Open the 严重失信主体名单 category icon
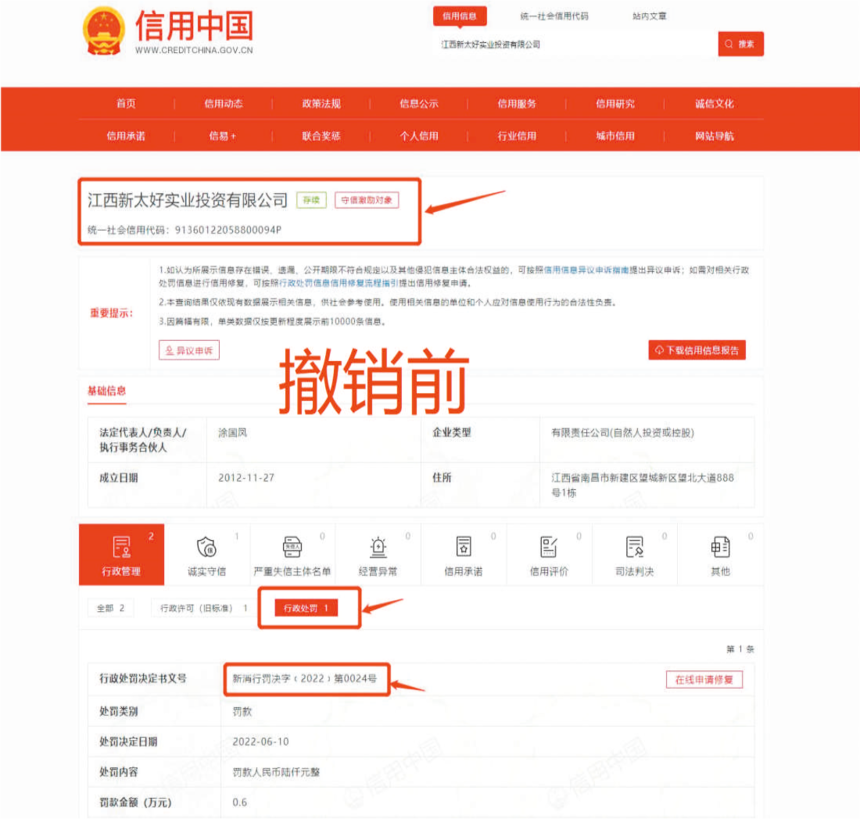 pyautogui.click(x=292, y=554)
